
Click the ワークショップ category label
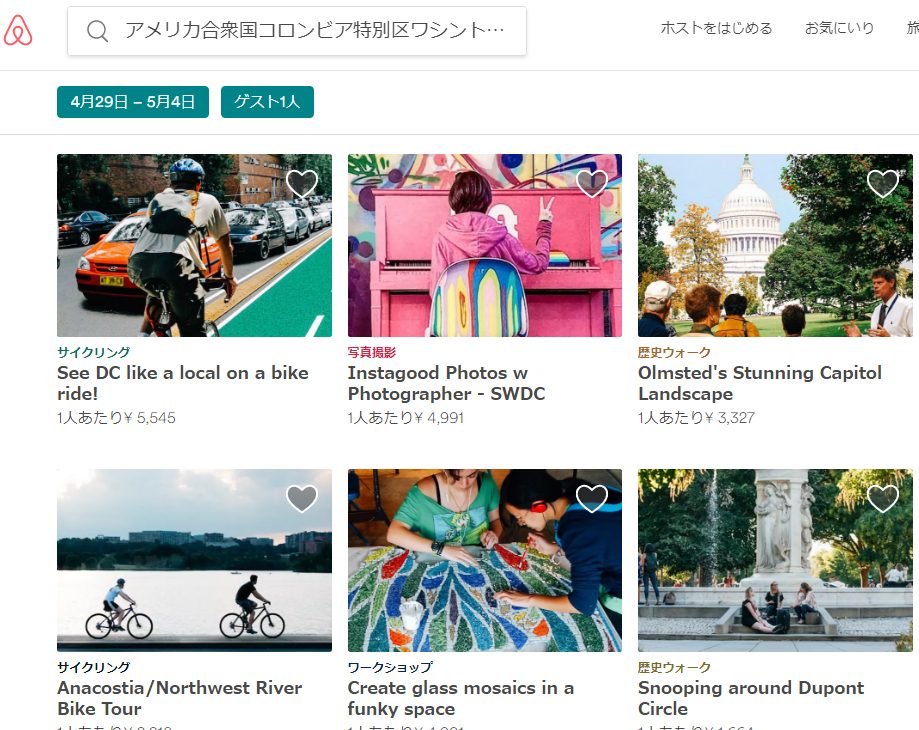390,667
